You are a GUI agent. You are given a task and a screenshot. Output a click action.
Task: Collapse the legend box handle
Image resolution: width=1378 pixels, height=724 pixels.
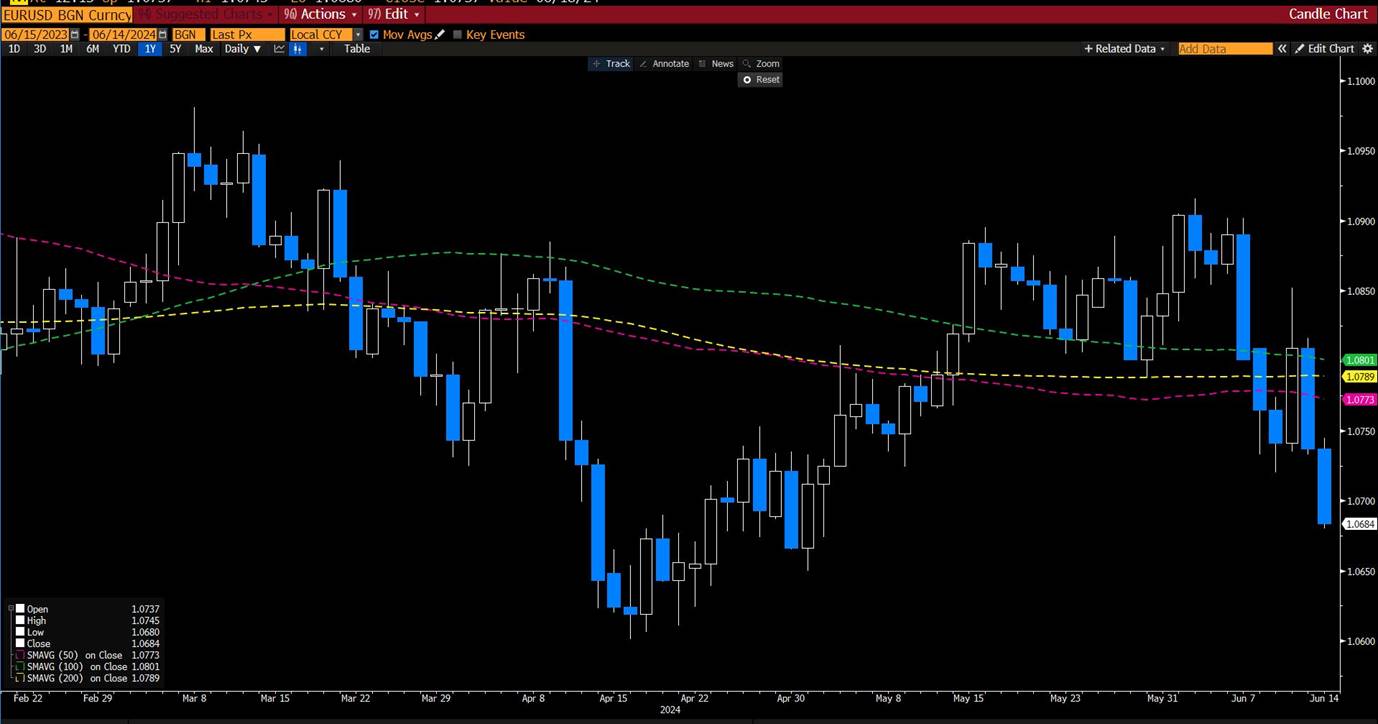point(9,608)
